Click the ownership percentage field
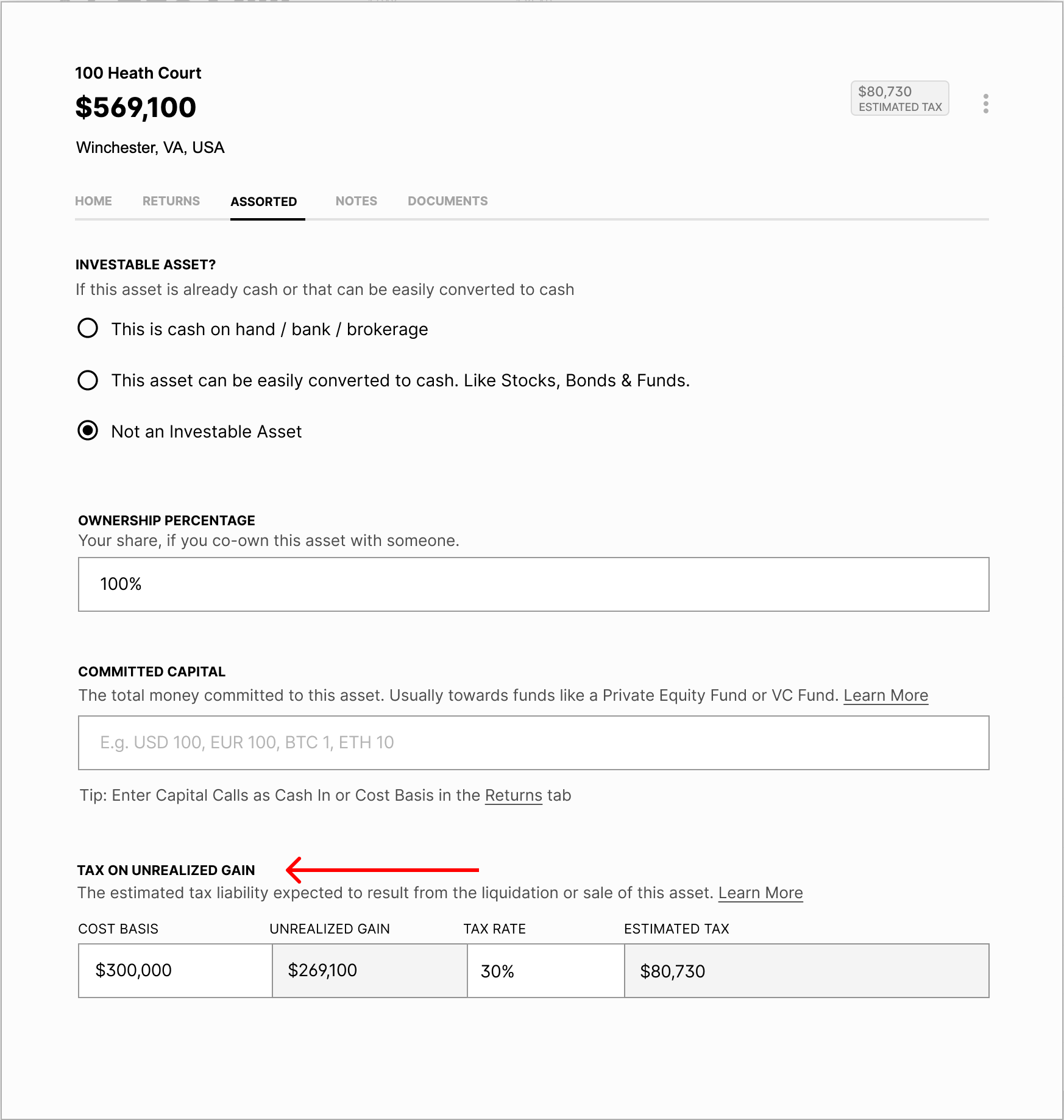Screen dimensions: 1064x1120 click(533, 584)
